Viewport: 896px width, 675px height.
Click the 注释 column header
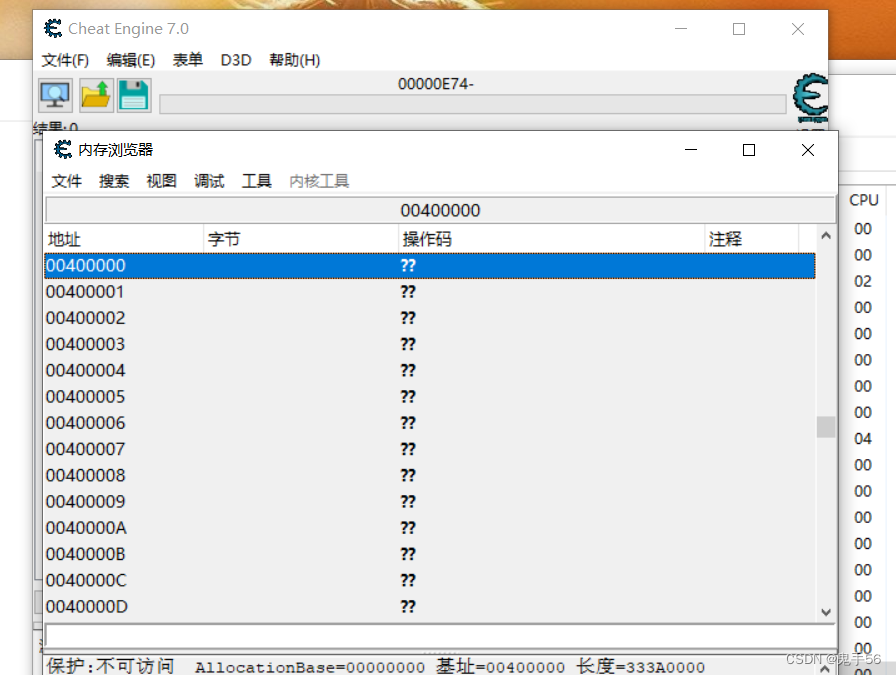(x=751, y=239)
